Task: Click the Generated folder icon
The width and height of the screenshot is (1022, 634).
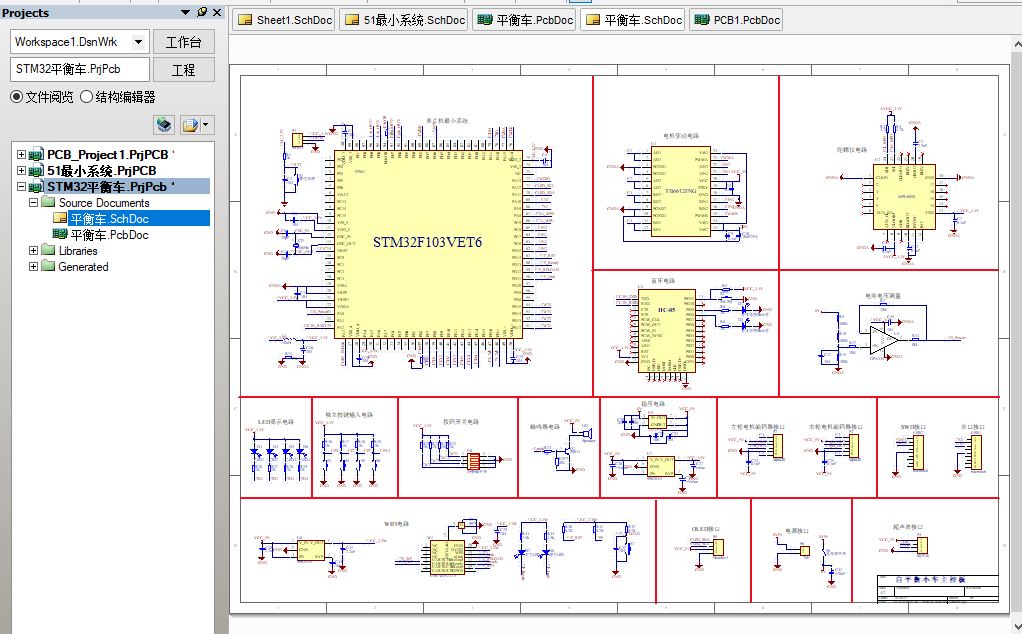Action: coord(48,267)
